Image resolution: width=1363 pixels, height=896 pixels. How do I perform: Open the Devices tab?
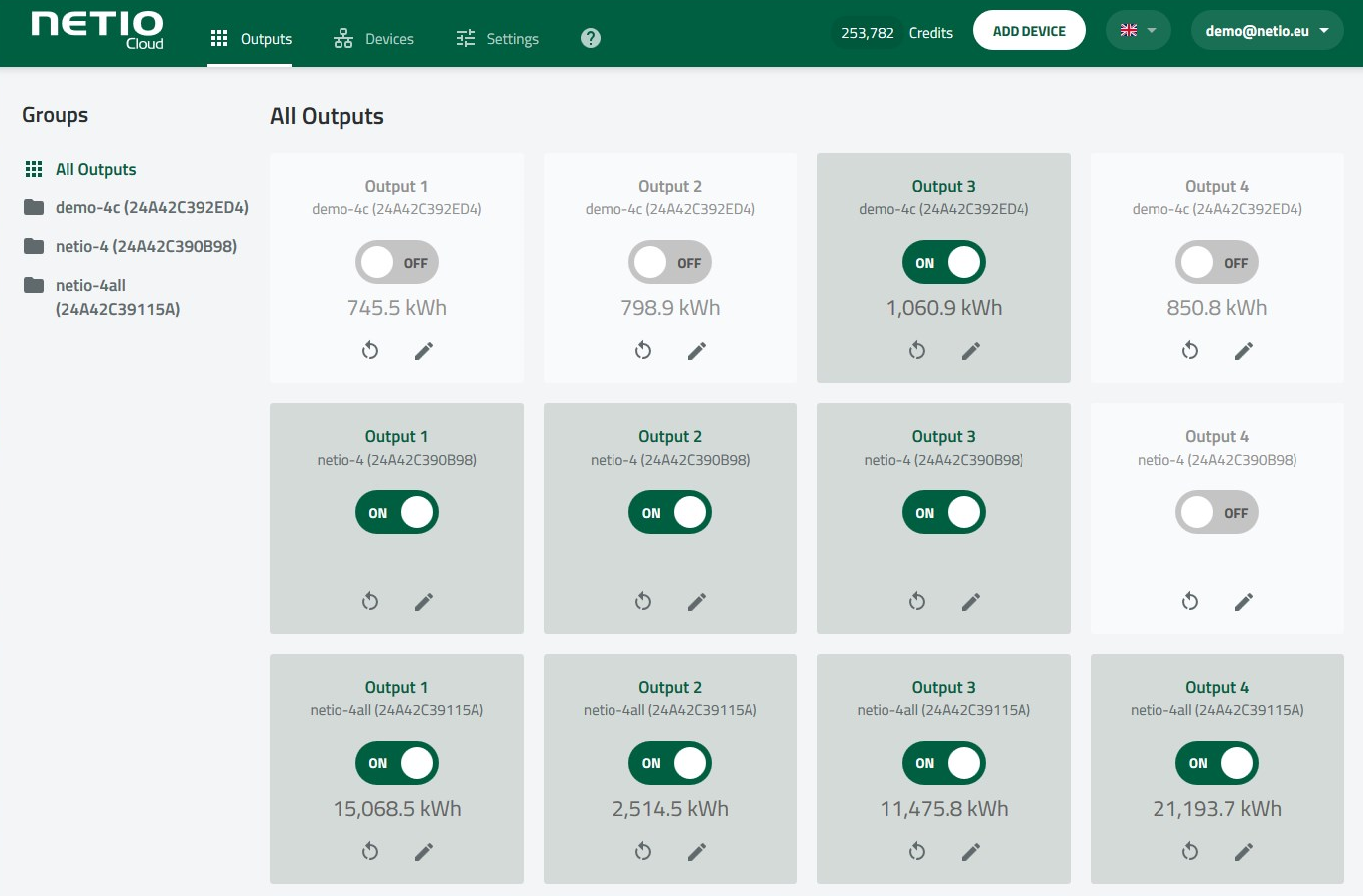374,39
